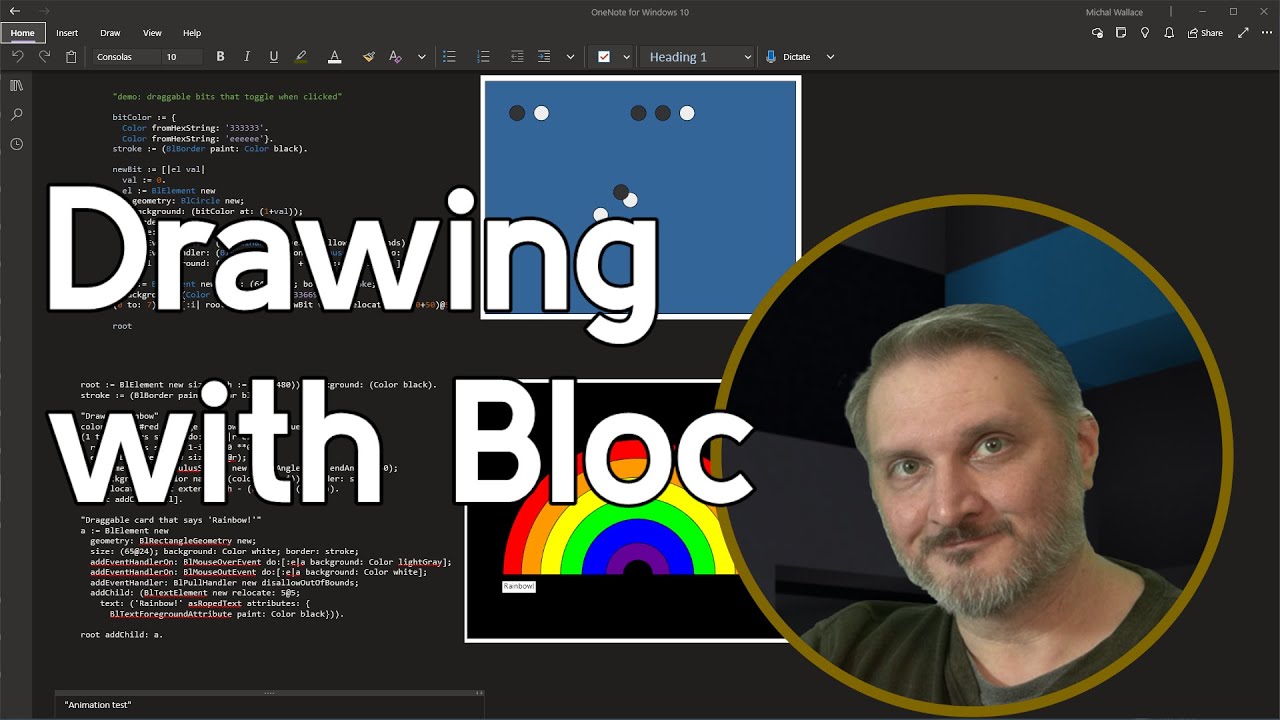The width and height of the screenshot is (1280, 720).
Task: Open search from the sidebar
Action: (16, 115)
